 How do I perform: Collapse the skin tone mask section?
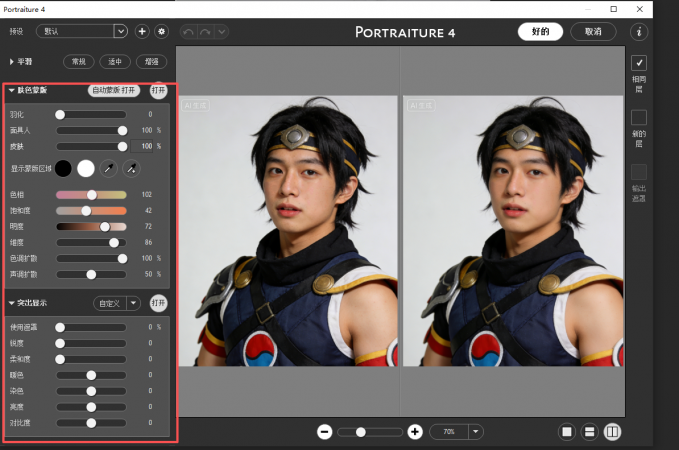[12, 90]
